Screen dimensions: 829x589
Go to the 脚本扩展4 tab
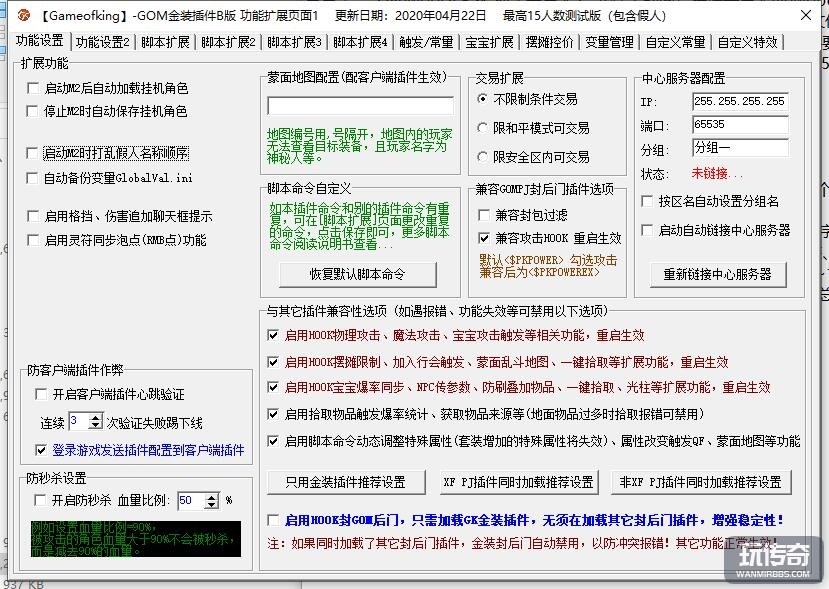360,42
